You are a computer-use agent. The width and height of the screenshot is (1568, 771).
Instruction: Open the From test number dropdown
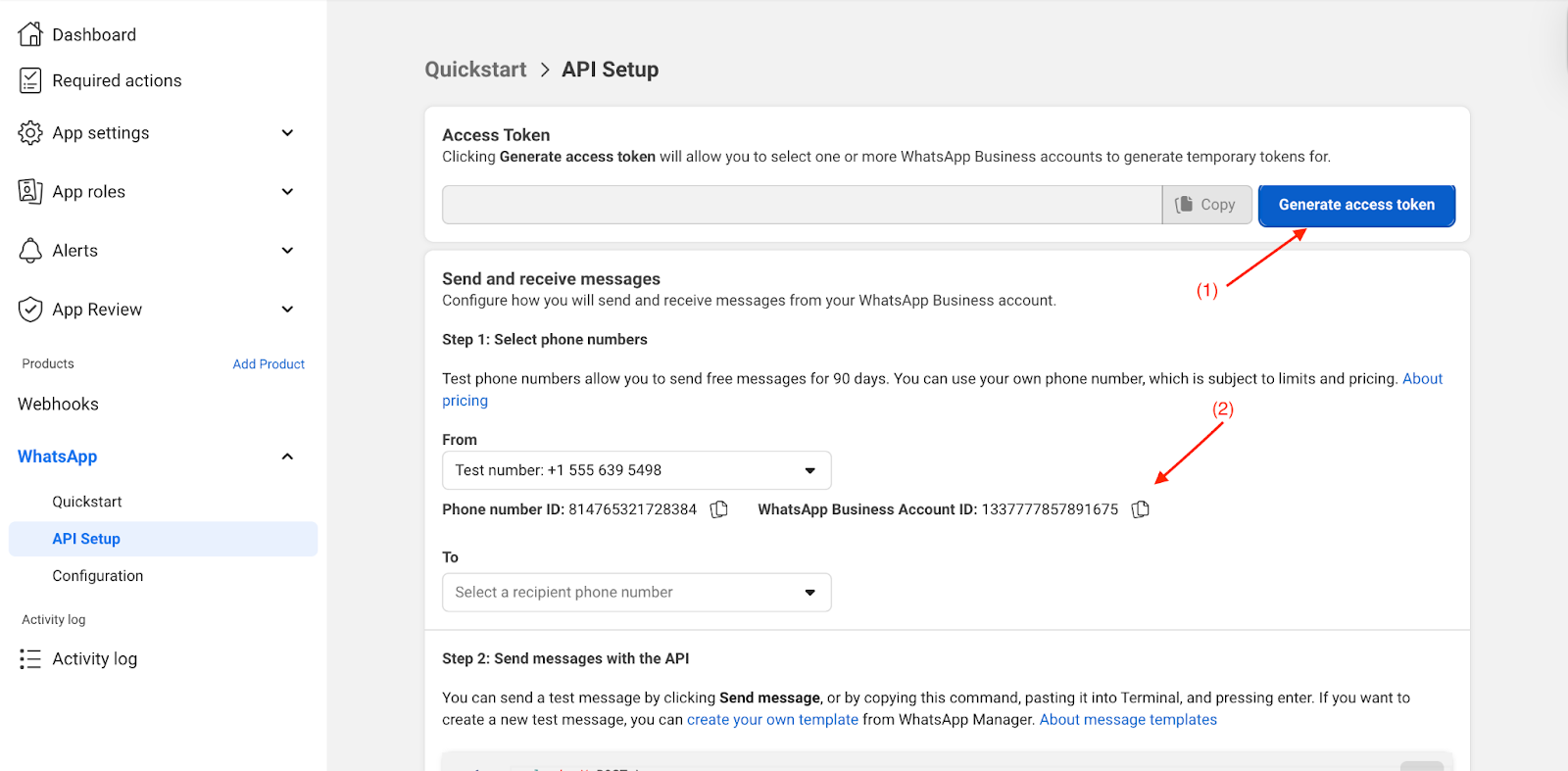pos(636,470)
